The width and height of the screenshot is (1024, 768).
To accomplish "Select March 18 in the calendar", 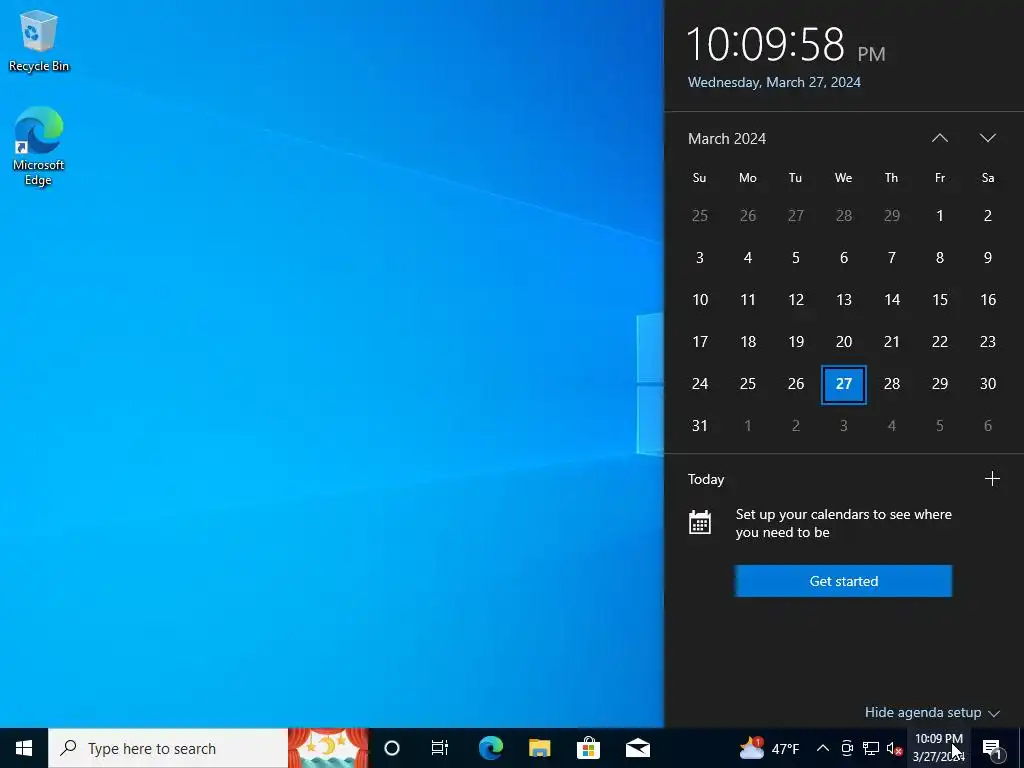I will point(748,342).
